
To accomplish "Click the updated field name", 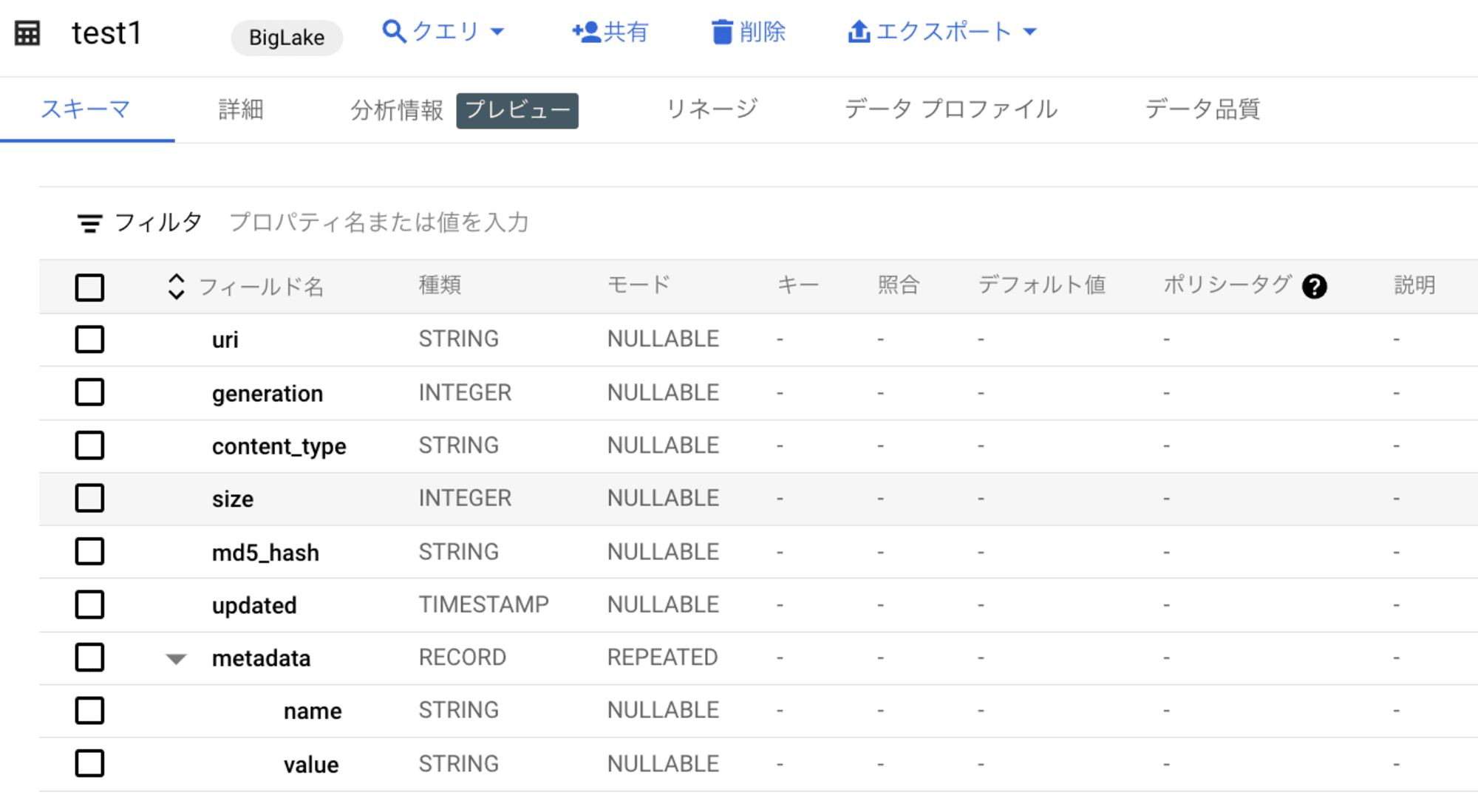I will (x=254, y=606).
